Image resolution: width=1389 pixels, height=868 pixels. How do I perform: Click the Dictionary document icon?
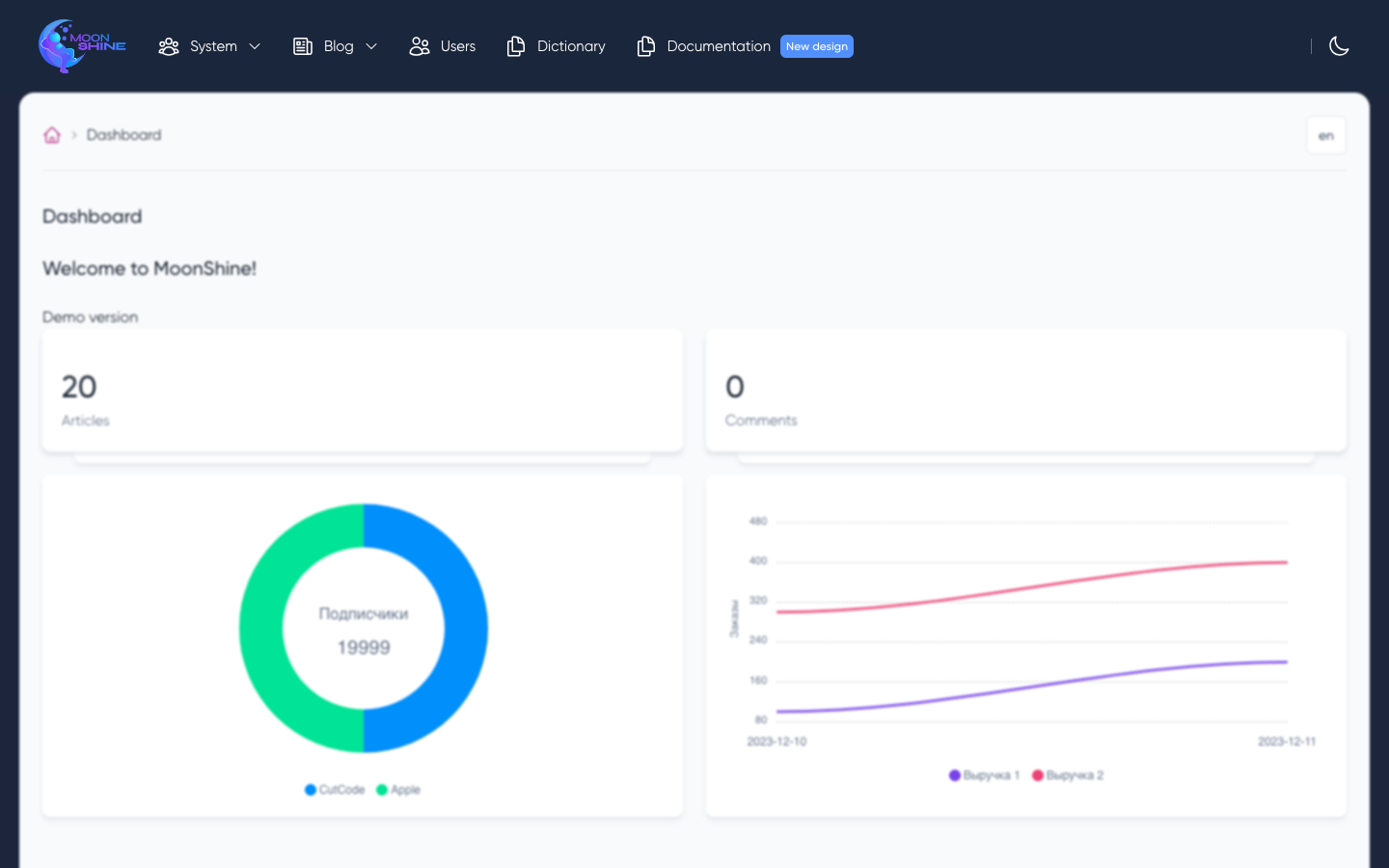[x=516, y=46]
